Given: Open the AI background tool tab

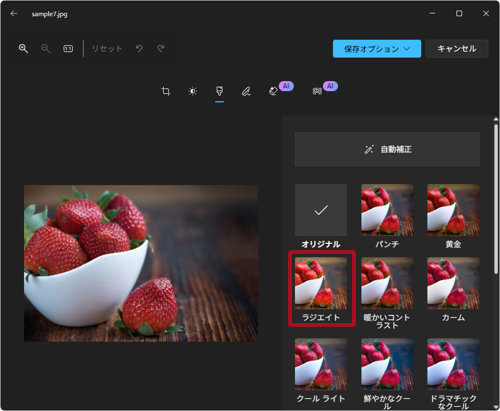Looking at the screenshot, I should (317, 91).
